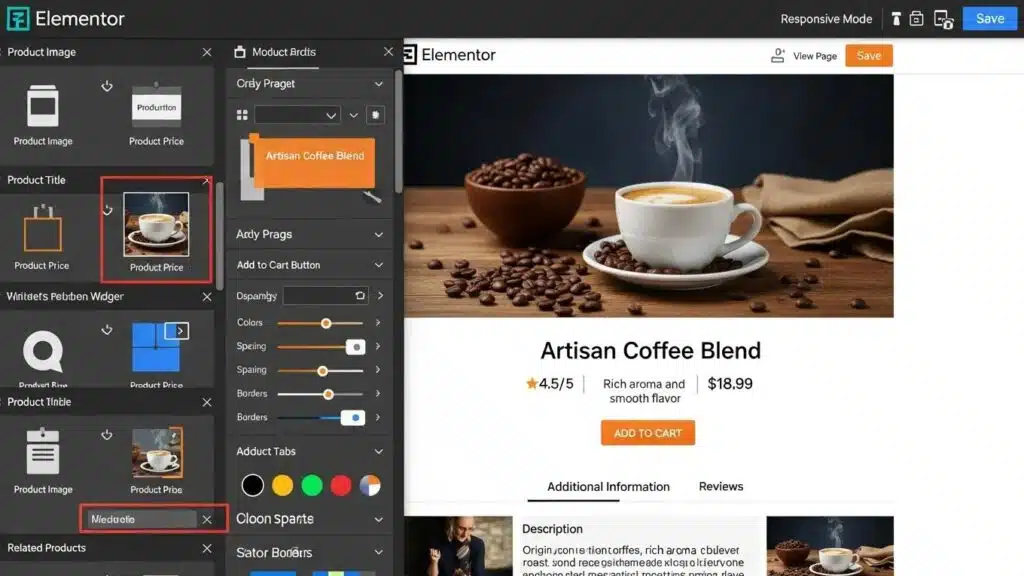Close the Wiritaets Pebiben Widger section

click(x=206, y=296)
